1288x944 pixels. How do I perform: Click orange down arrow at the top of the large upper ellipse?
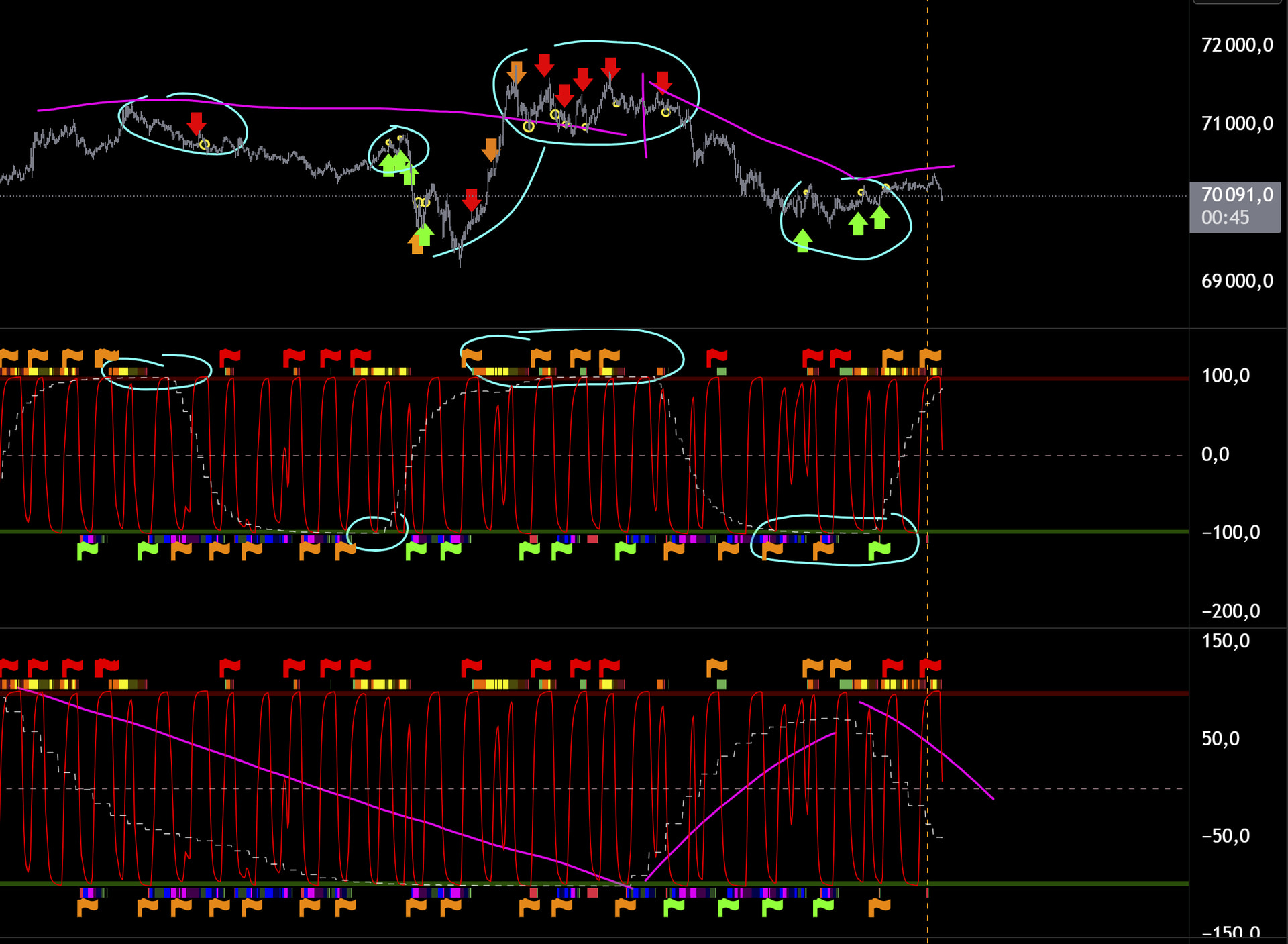pos(516,72)
